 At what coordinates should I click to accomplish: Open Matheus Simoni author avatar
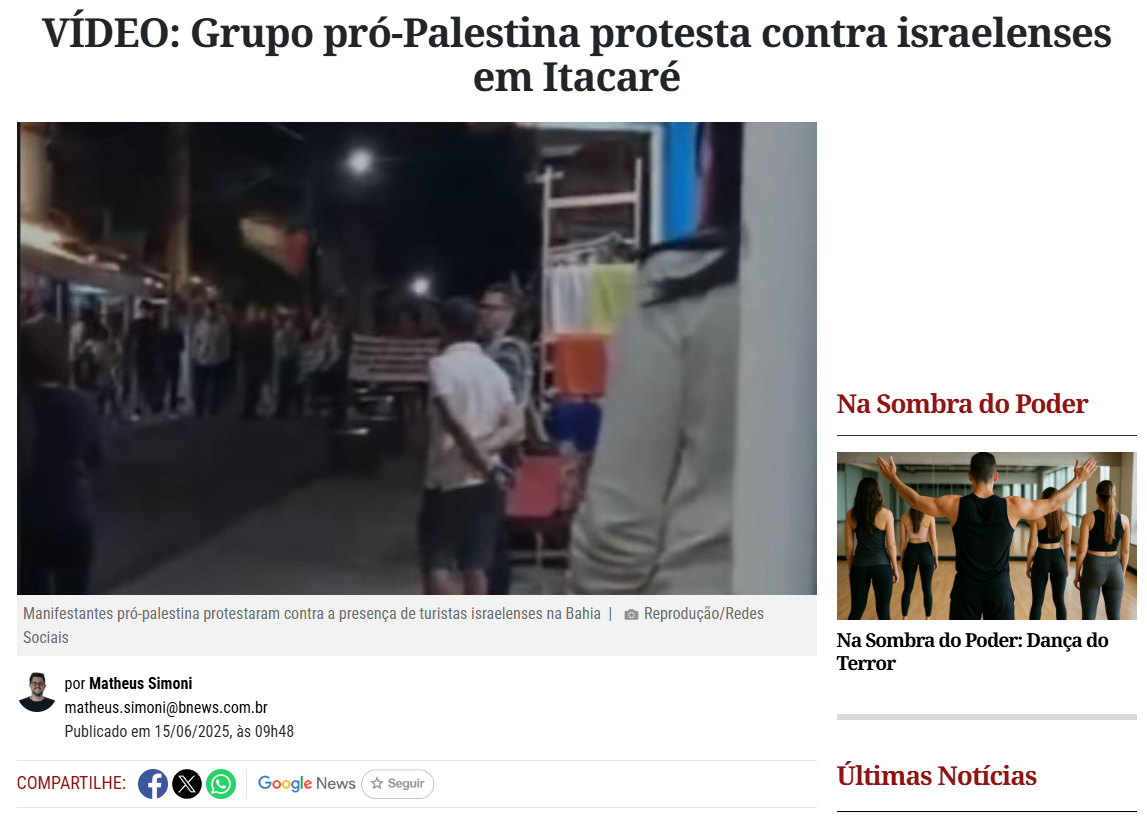point(37,692)
